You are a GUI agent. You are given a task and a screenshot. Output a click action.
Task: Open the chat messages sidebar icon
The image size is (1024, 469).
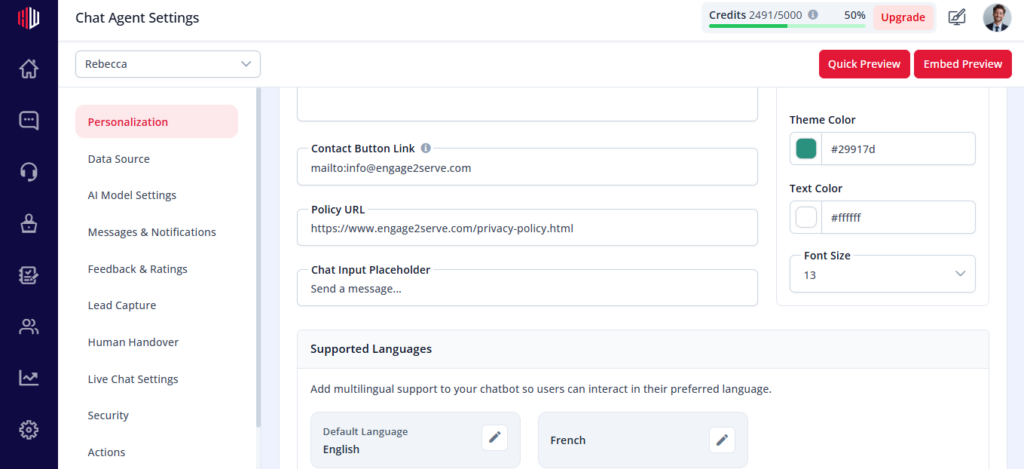point(29,120)
